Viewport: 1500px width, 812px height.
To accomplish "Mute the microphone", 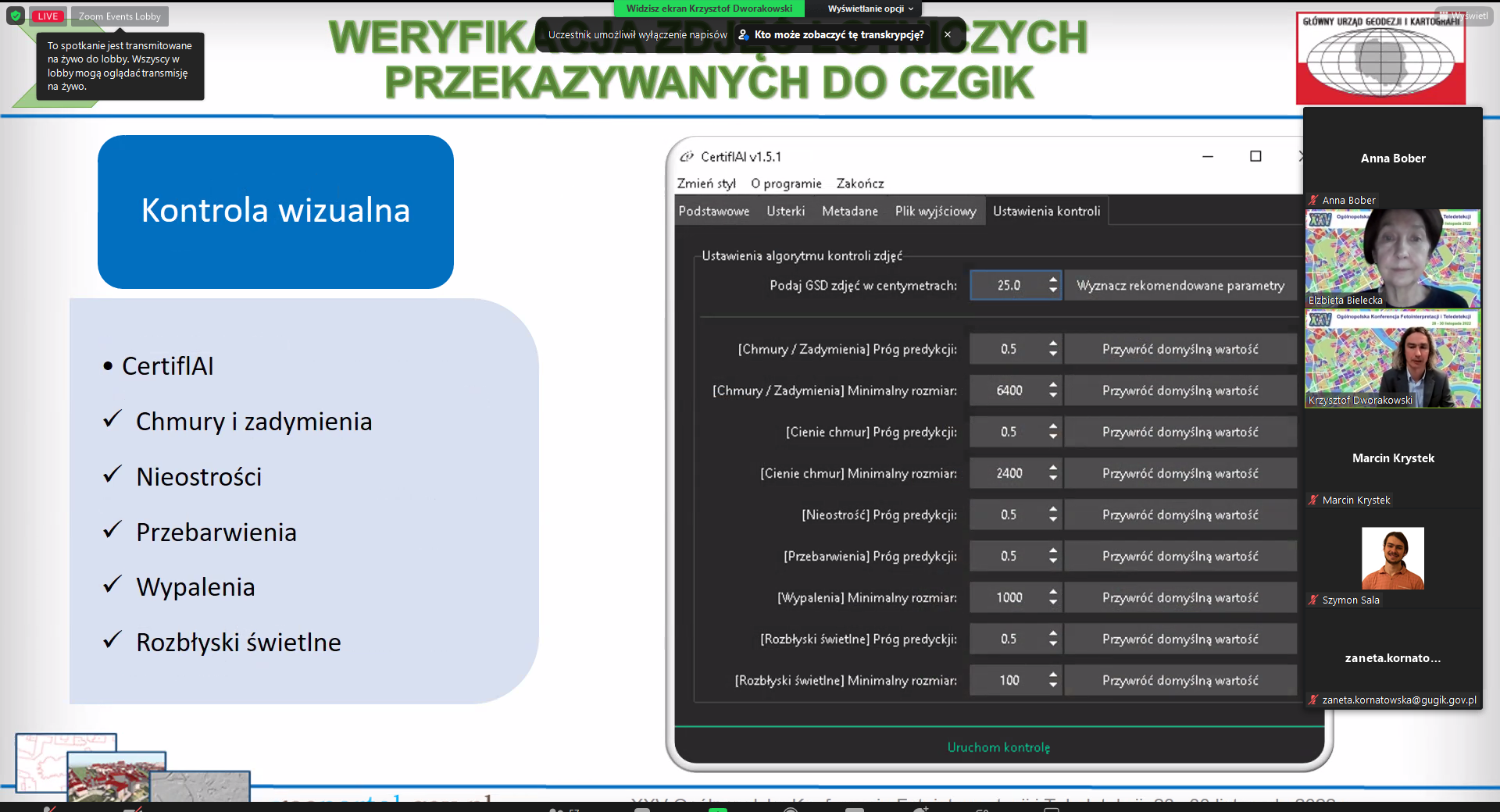I will coord(47,808).
